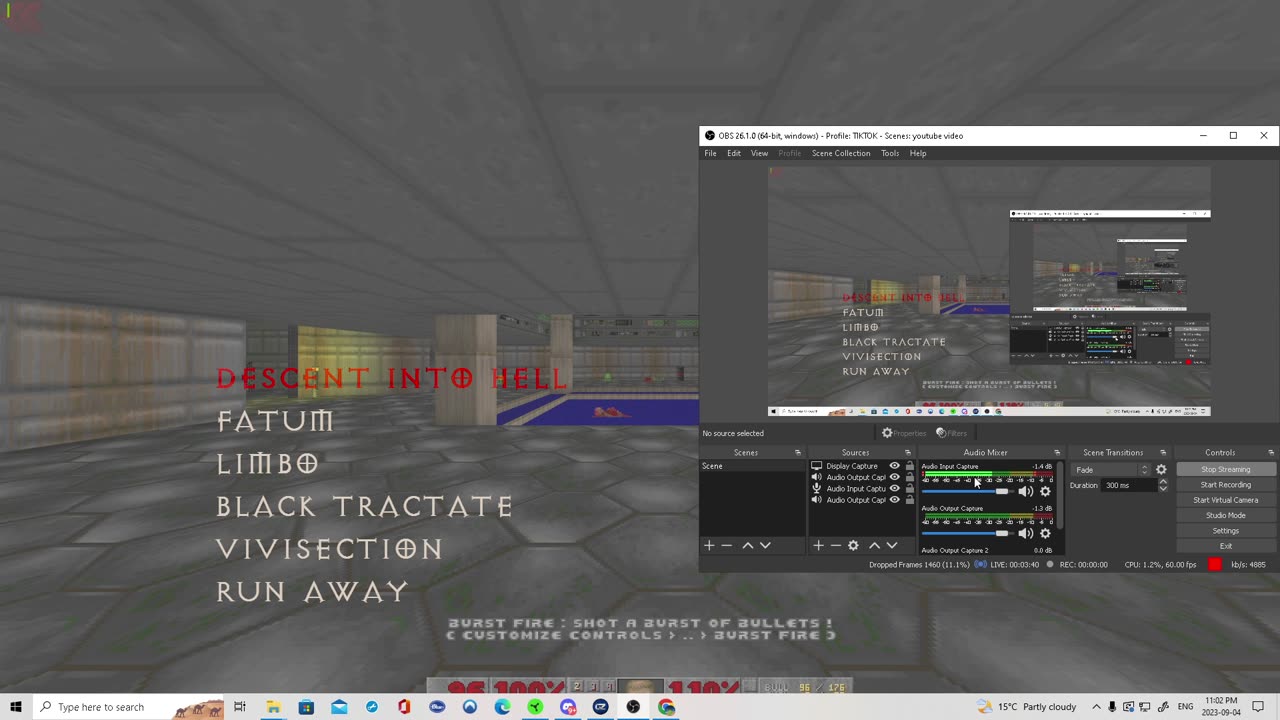This screenshot has height=720, width=1280.
Task: Expand hidden system tray icons chevron
Action: [1096, 707]
